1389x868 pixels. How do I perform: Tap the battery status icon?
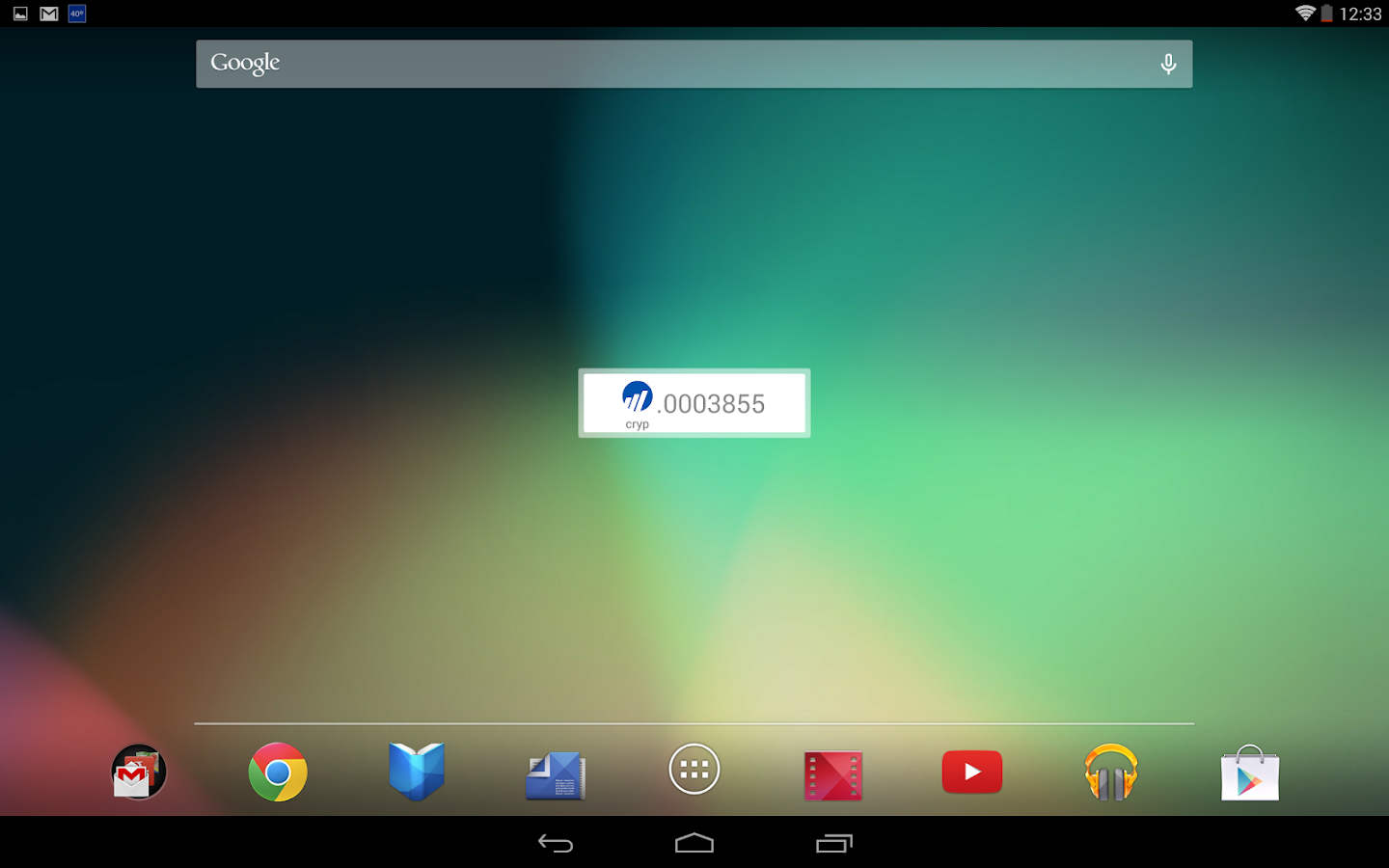pyautogui.click(x=1327, y=14)
